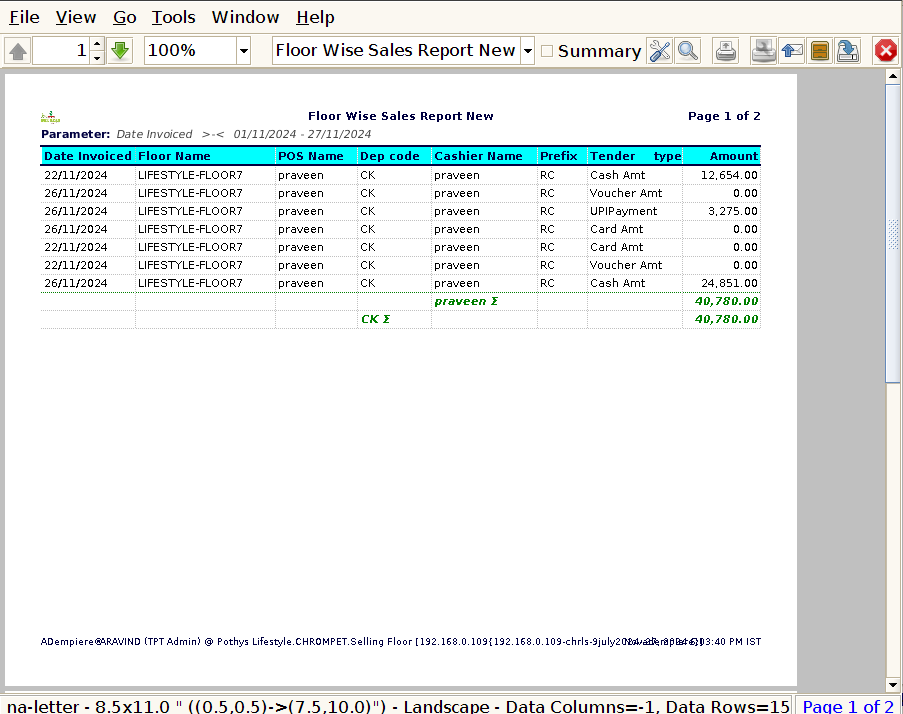Export the report using export icon

(x=848, y=51)
